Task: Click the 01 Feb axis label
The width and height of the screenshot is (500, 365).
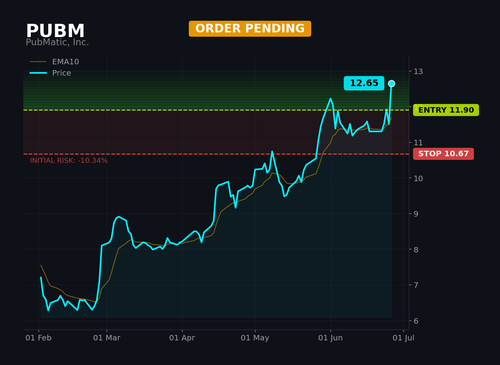Action: [x=38, y=338]
